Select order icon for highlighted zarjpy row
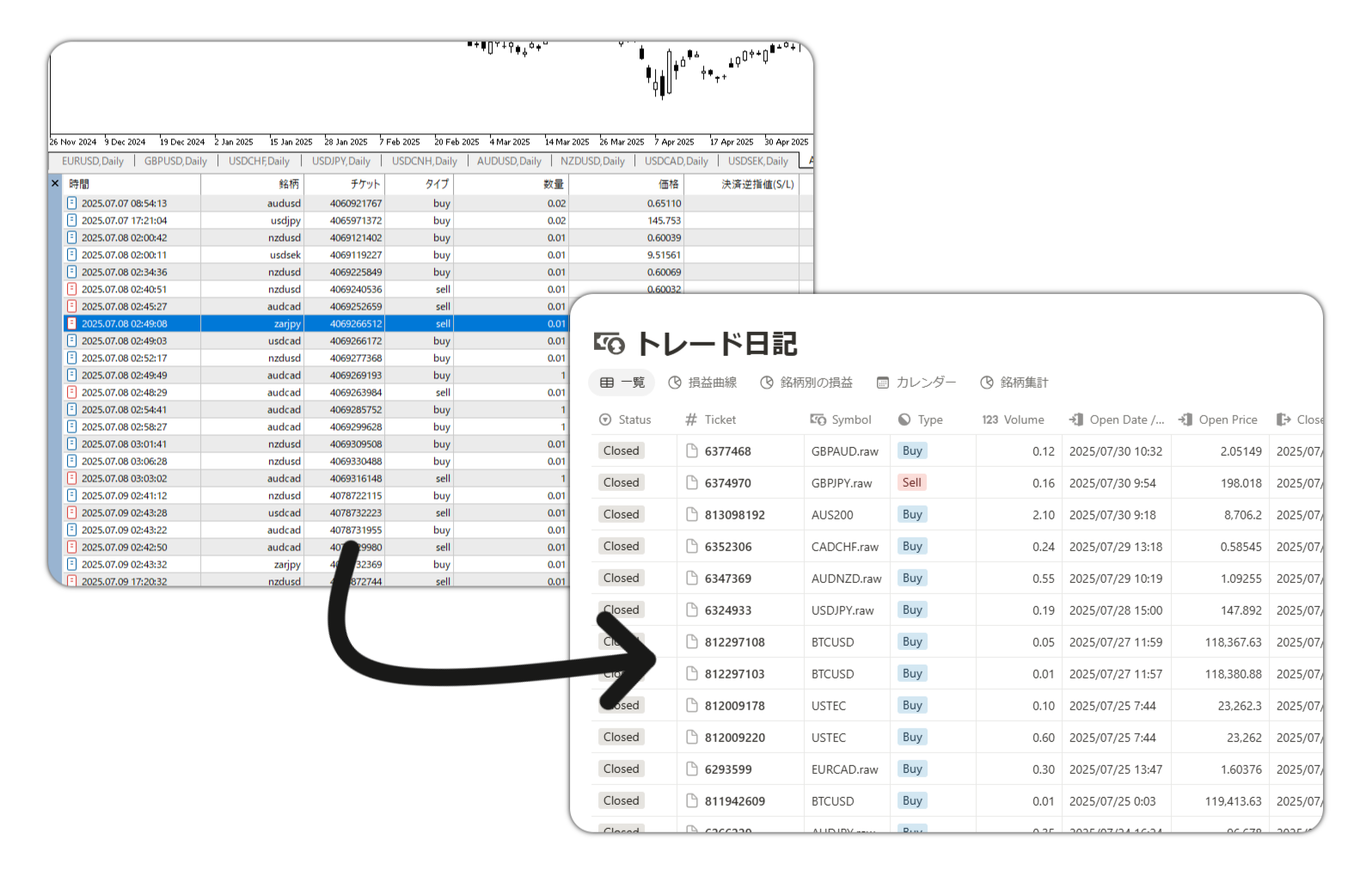Screen dimensions: 1372x877 tap(72, 323)
